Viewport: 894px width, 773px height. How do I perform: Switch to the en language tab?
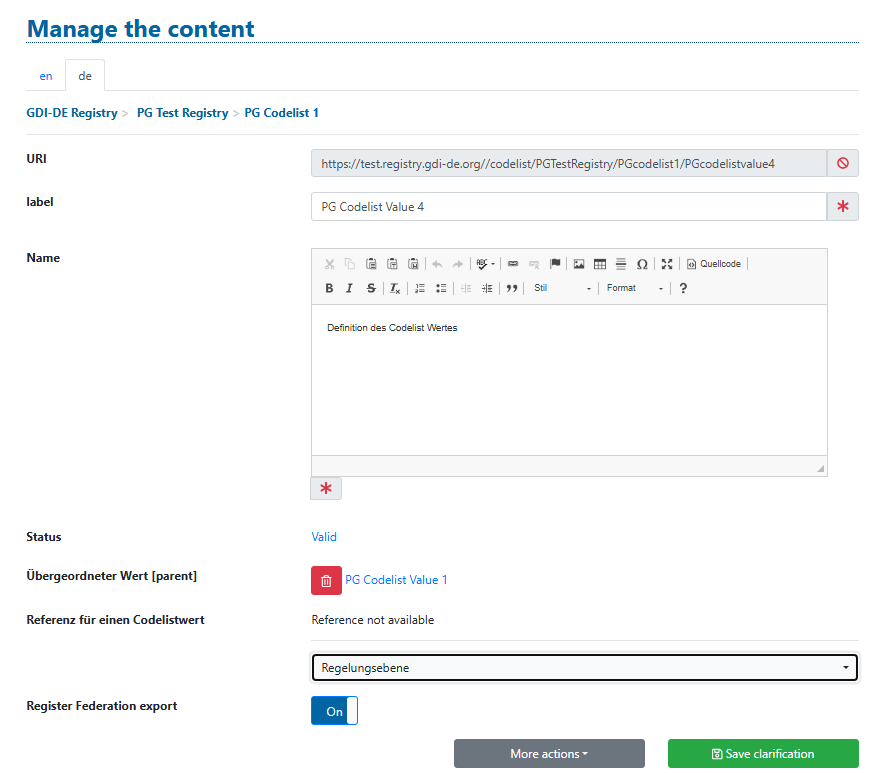(x=46, y=76)
